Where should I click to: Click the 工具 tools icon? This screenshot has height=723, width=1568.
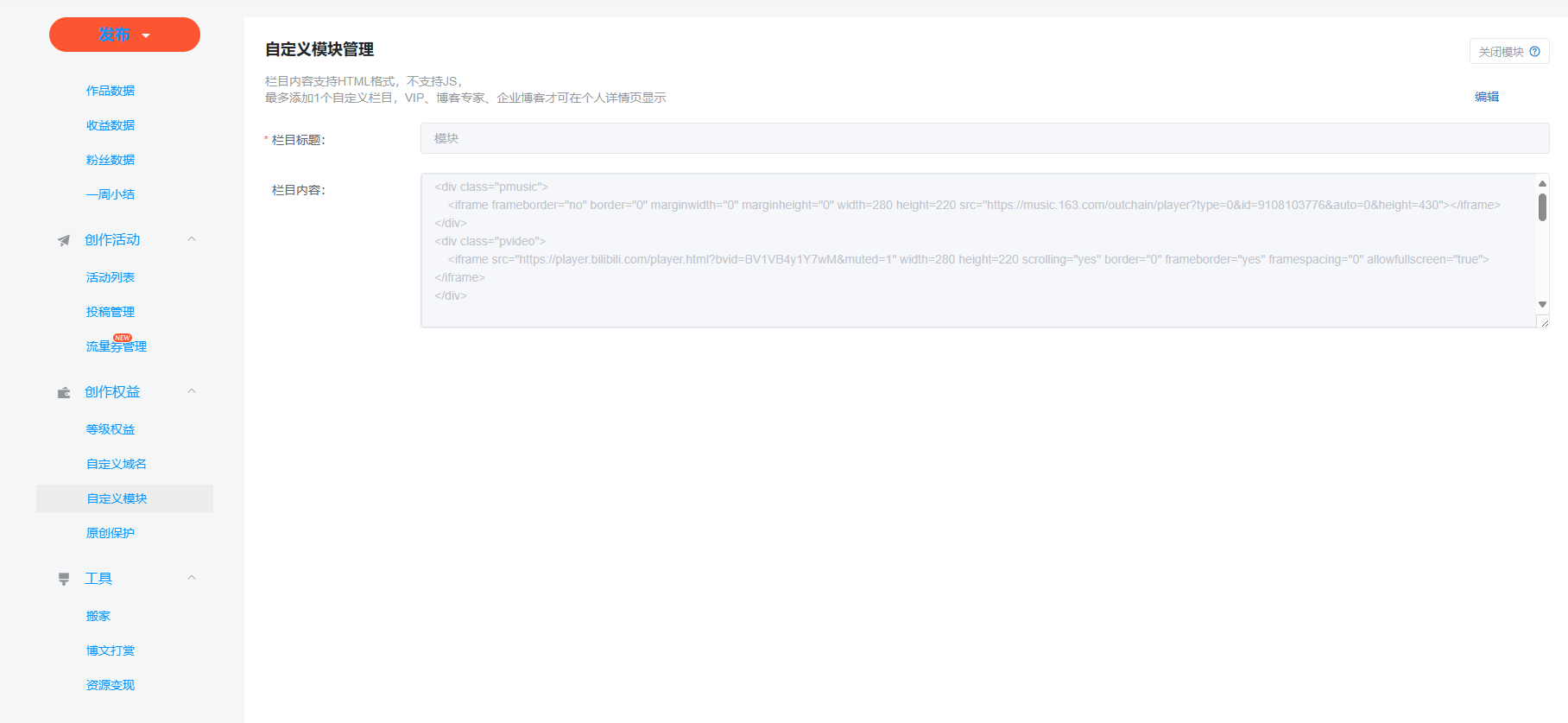point(64,579)
